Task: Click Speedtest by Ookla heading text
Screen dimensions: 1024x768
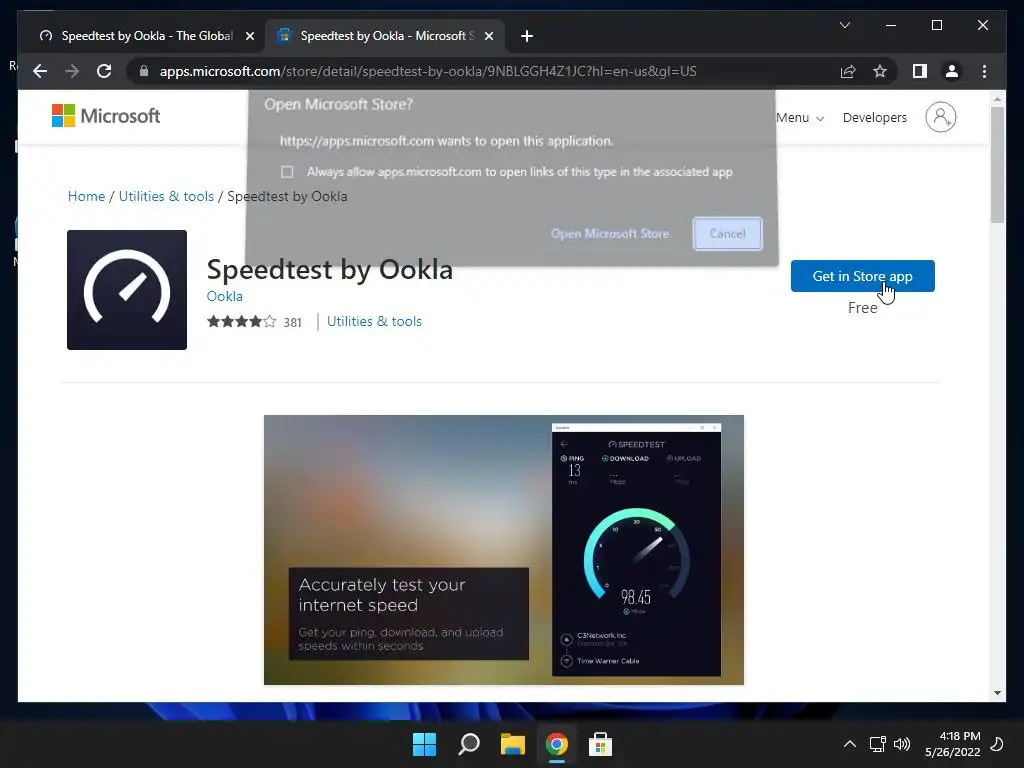Action: pyautogui.click(x=330, y=269)
